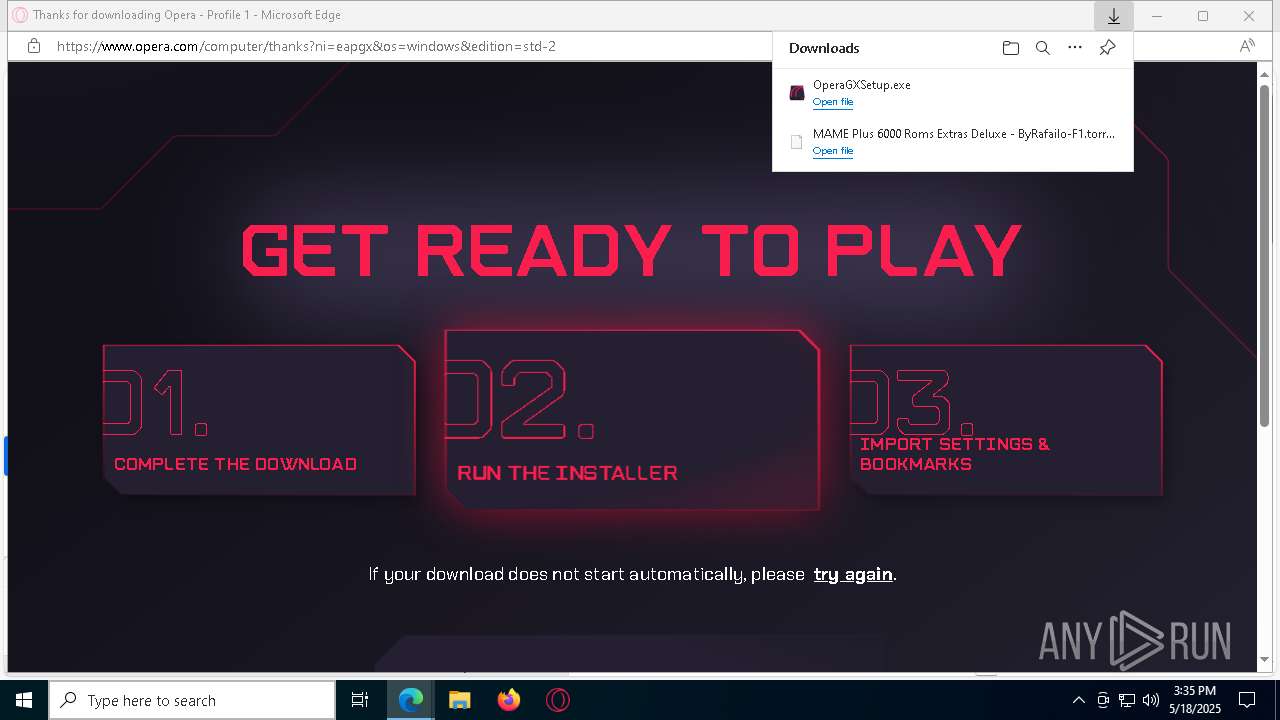Open file link under MAME Plus torrent
The width and height of the screenshot is (1280, 720).
(833, 151)
